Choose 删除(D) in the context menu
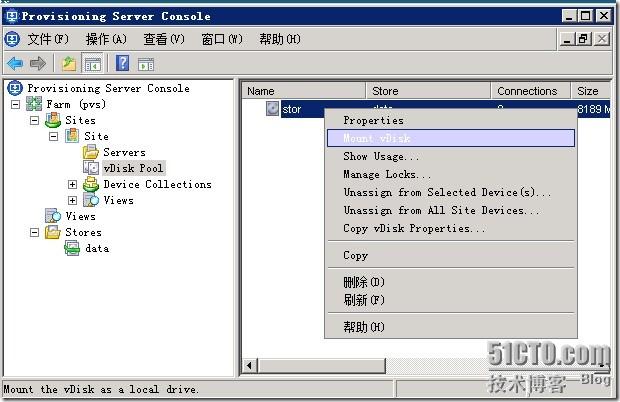 [451, 282]
